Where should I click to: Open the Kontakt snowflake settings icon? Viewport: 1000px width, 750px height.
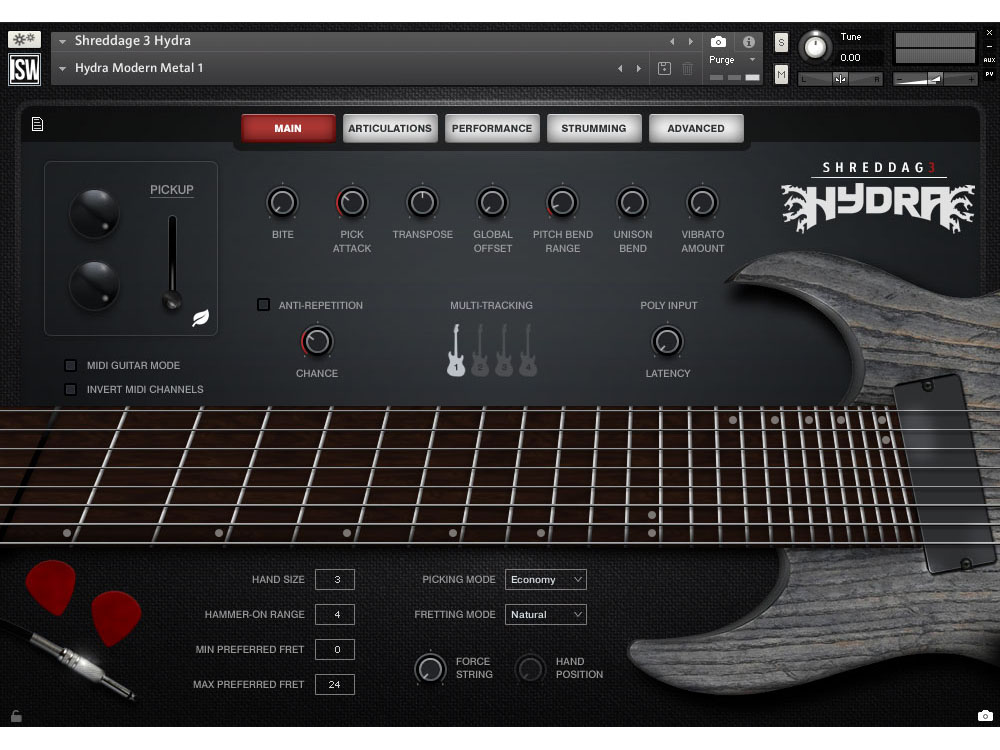coord(24,40)
